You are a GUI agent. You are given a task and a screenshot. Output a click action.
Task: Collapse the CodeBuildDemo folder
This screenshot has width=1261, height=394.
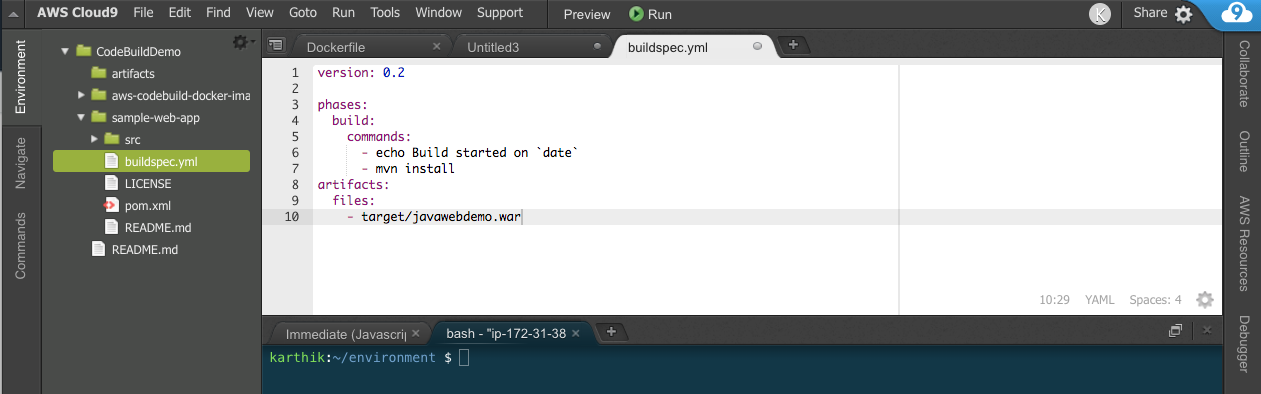tap(65, 51)
